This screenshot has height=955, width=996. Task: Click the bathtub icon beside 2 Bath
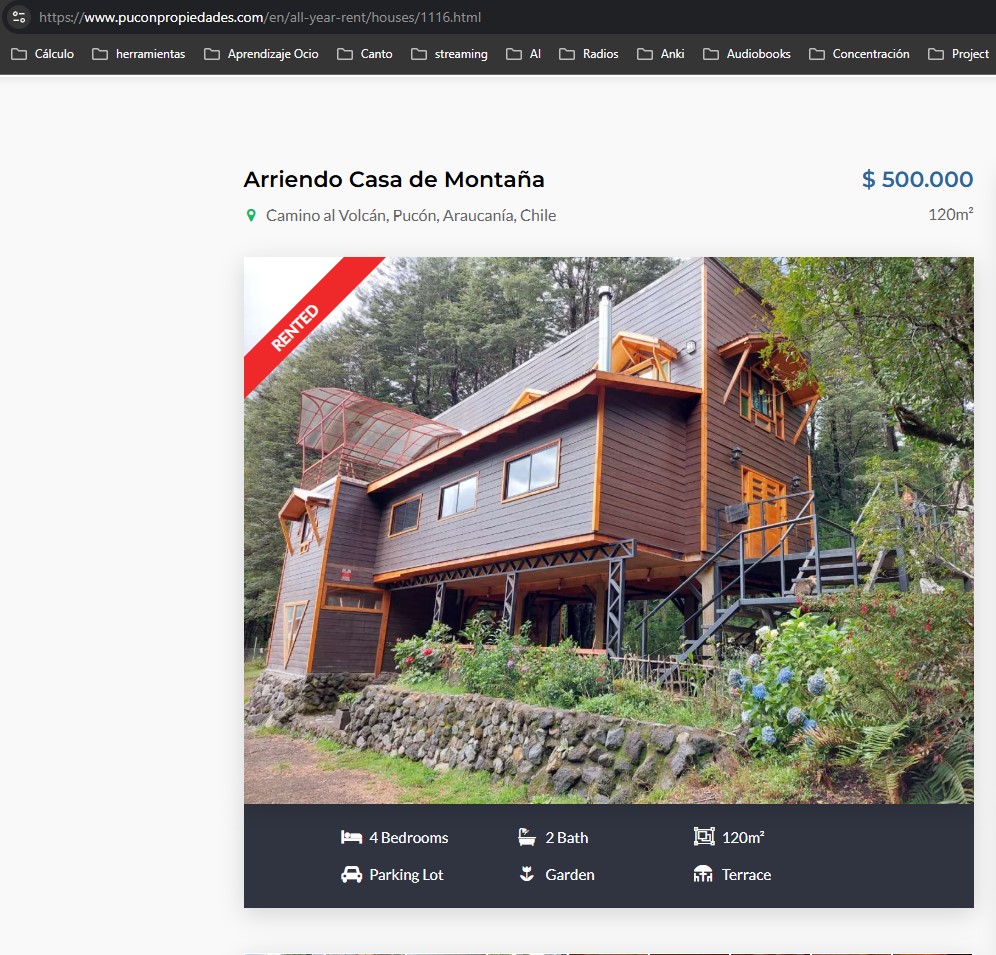527,837
